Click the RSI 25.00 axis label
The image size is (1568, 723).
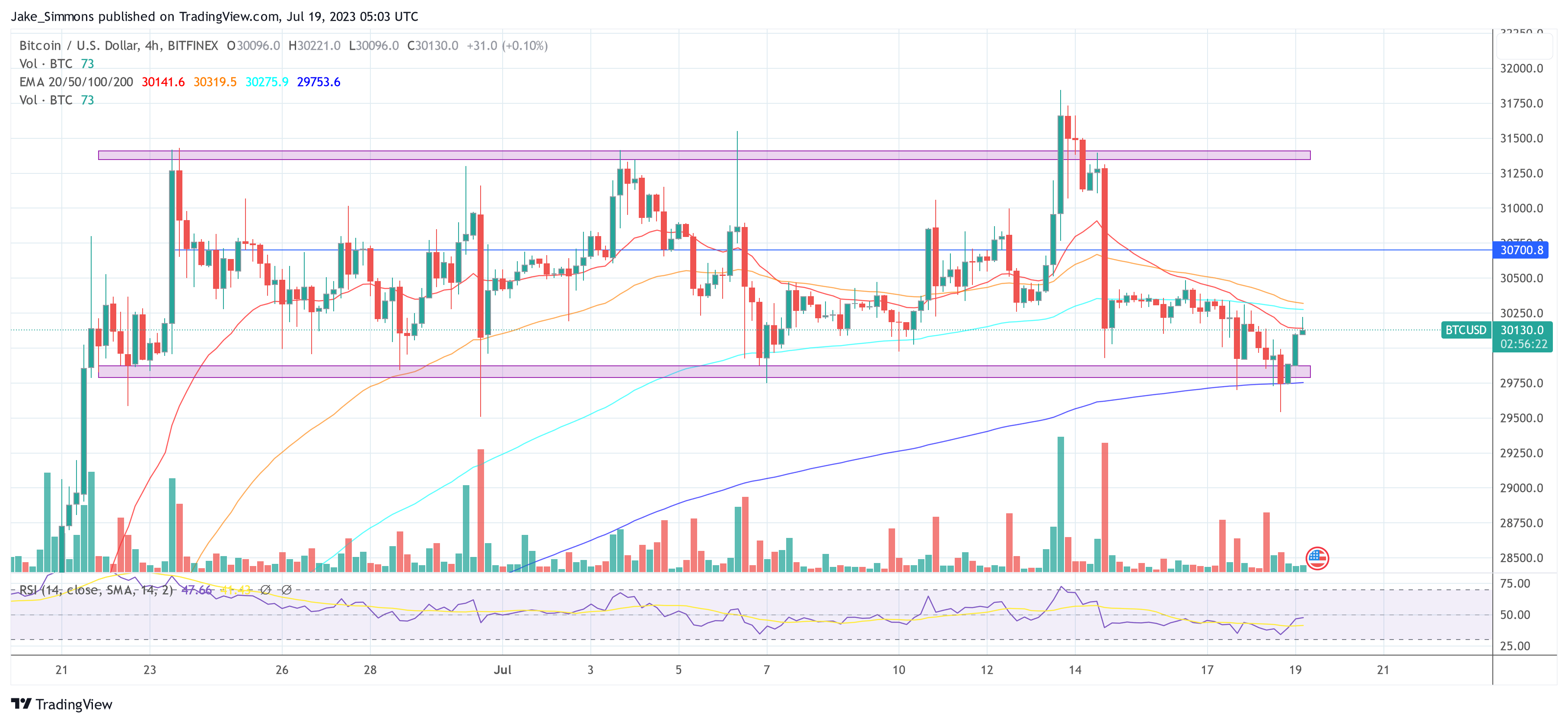1514,646
